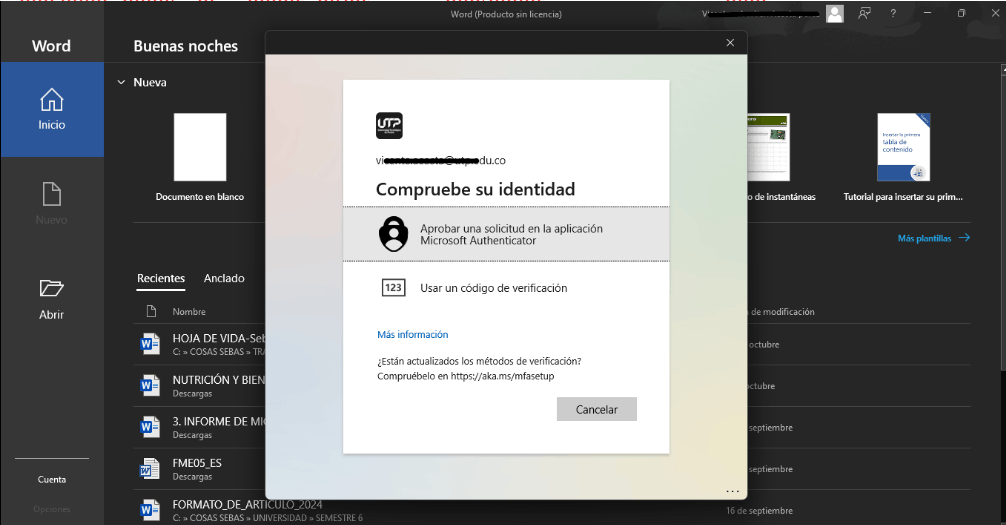Image resolution: width=1006 pixels, height=525 pixels.
Task: Click the Cancelar button
Action: [x=597, y=409]
